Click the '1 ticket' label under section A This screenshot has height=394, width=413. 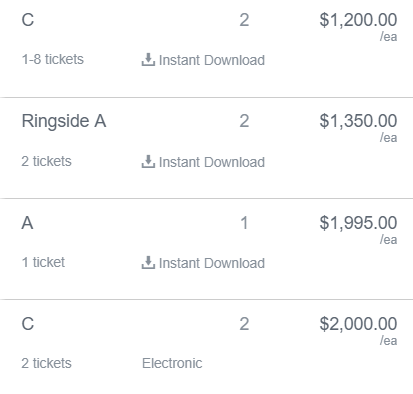tap(43, 262)
